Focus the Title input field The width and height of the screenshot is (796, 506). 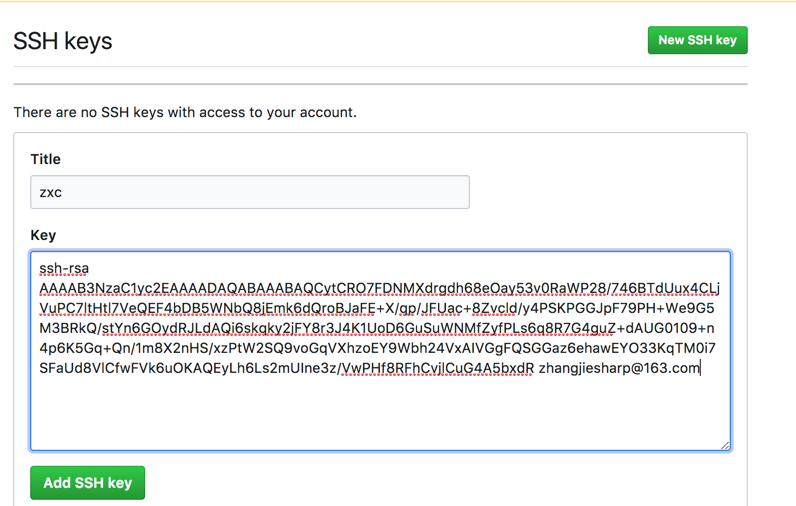(250, 192)
